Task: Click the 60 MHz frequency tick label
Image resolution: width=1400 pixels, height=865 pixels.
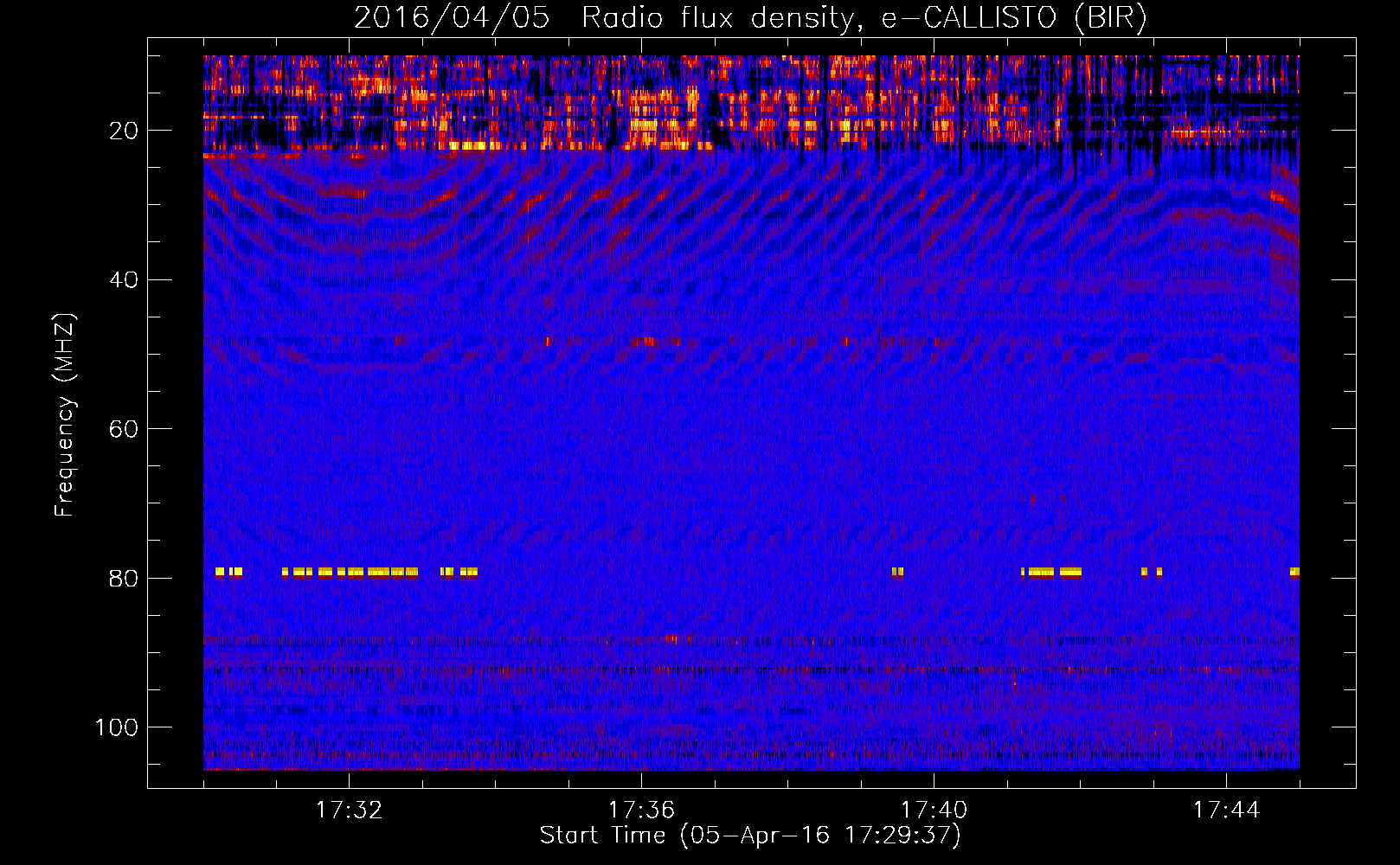Action: click(124, 429)
